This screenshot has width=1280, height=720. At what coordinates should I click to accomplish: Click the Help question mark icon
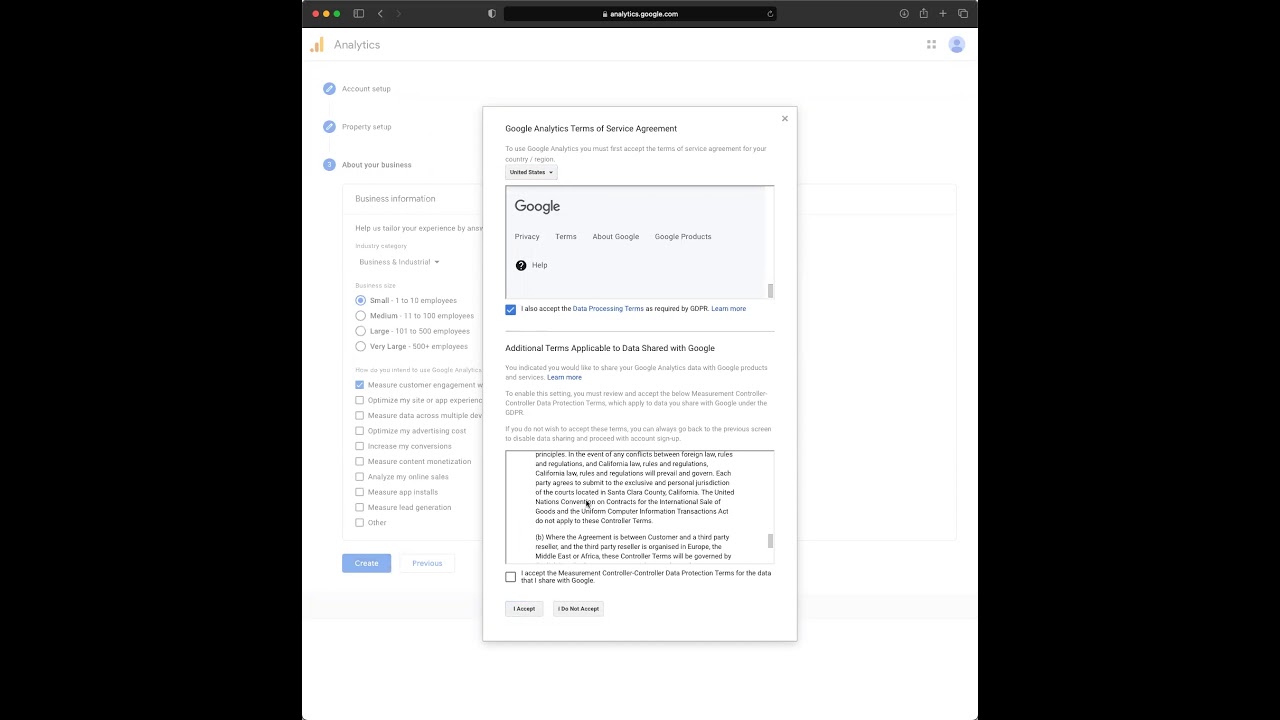coord(521,265)
